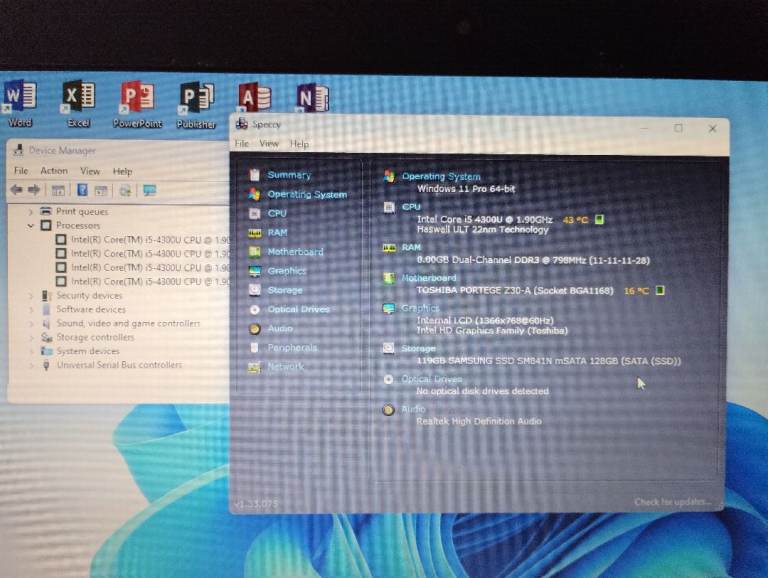Open the RAM section in Speccy
This screenshot has height=578, width=768.
coord(277,232)
